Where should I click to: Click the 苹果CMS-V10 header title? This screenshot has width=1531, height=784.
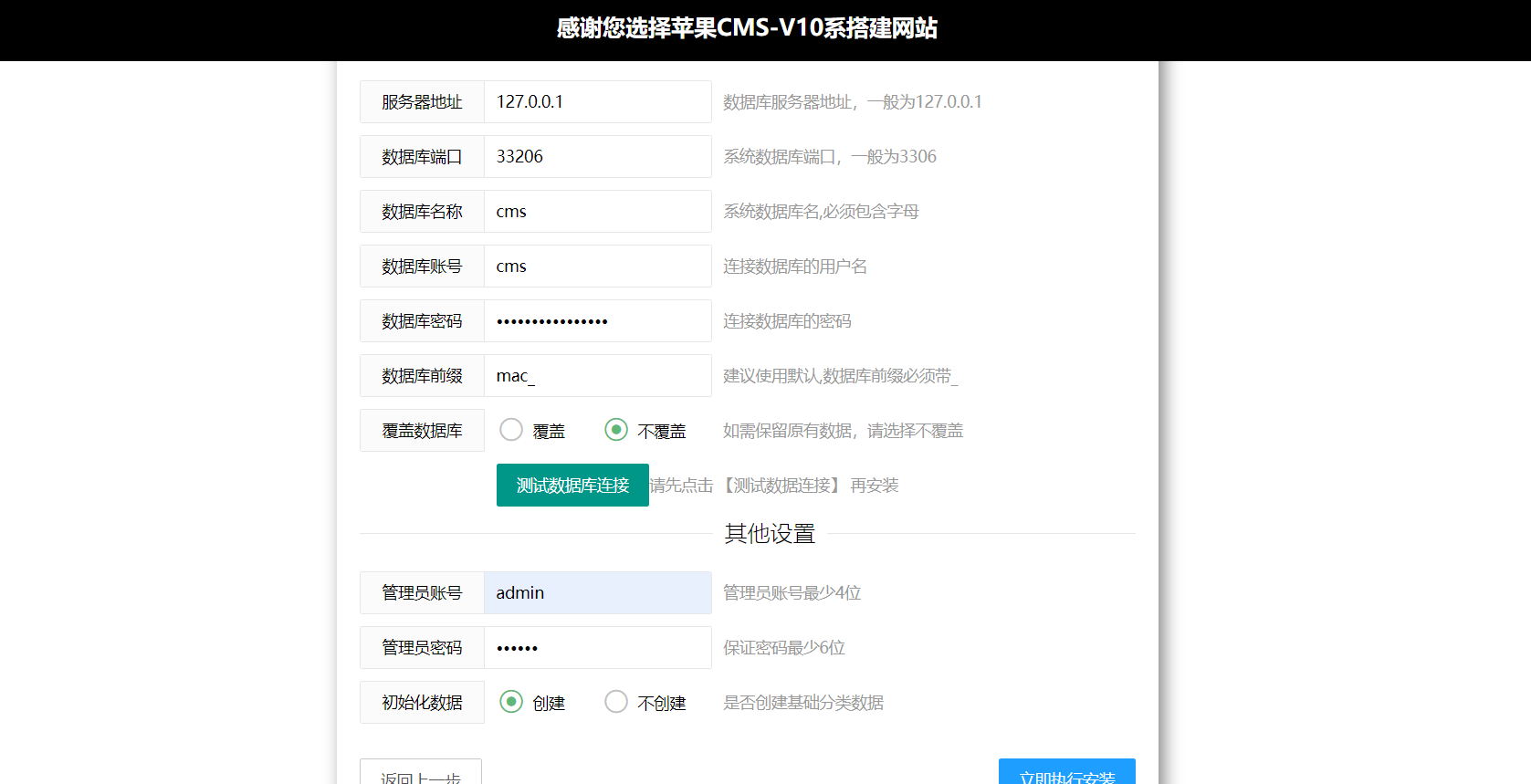coord(747,28)
